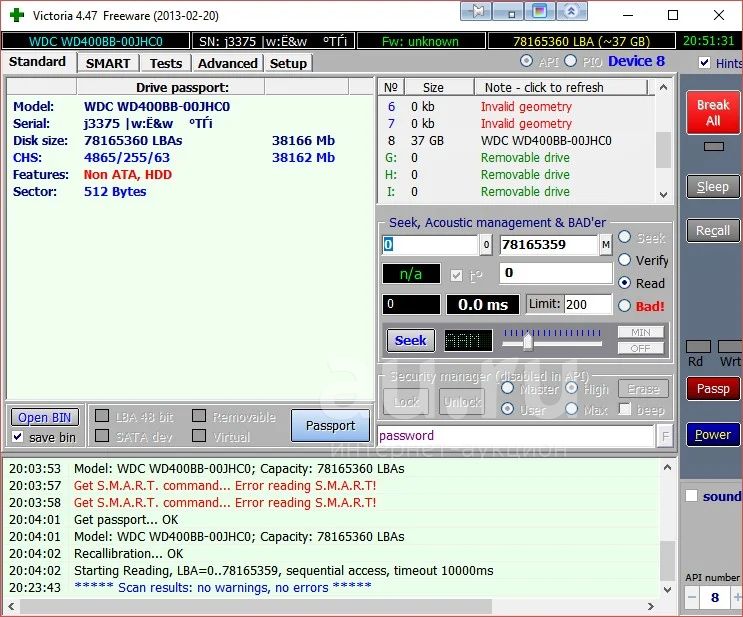743x617 pixels.
Task: Click the M max LBA button
Action: [x=606, y=245]
